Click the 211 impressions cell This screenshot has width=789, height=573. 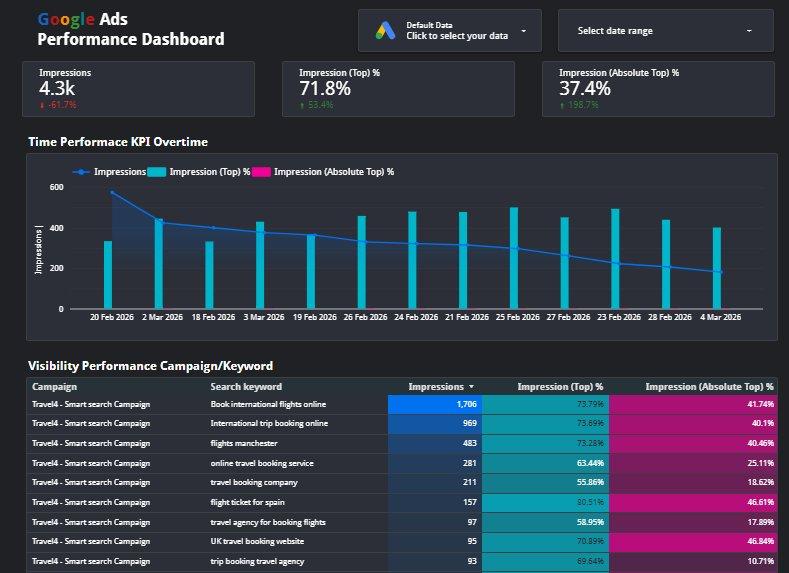point(435,482)
